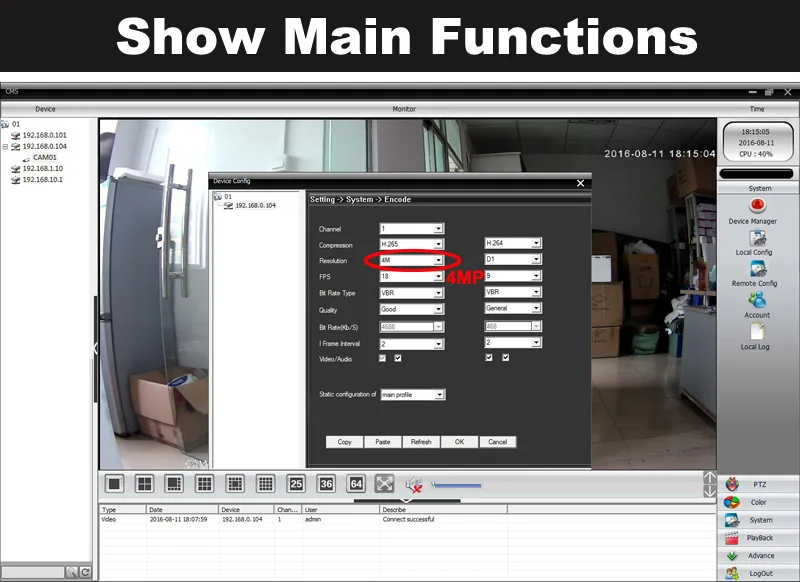This screenshot has width=800, height=582.
Task: Select single-view layout button
Action: (x=114, y=484)
